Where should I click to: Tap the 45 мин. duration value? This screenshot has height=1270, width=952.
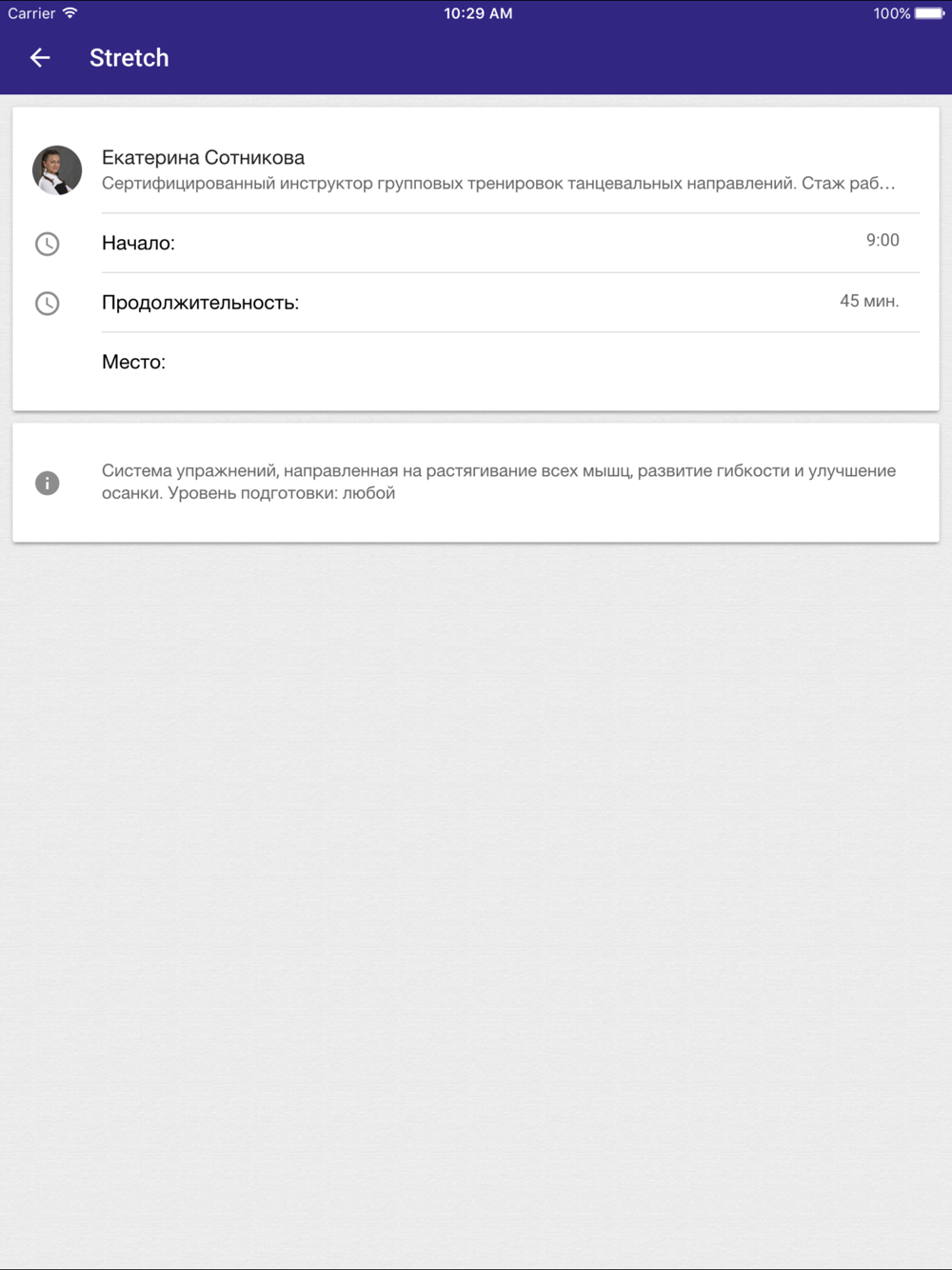(x=869, y=301)
